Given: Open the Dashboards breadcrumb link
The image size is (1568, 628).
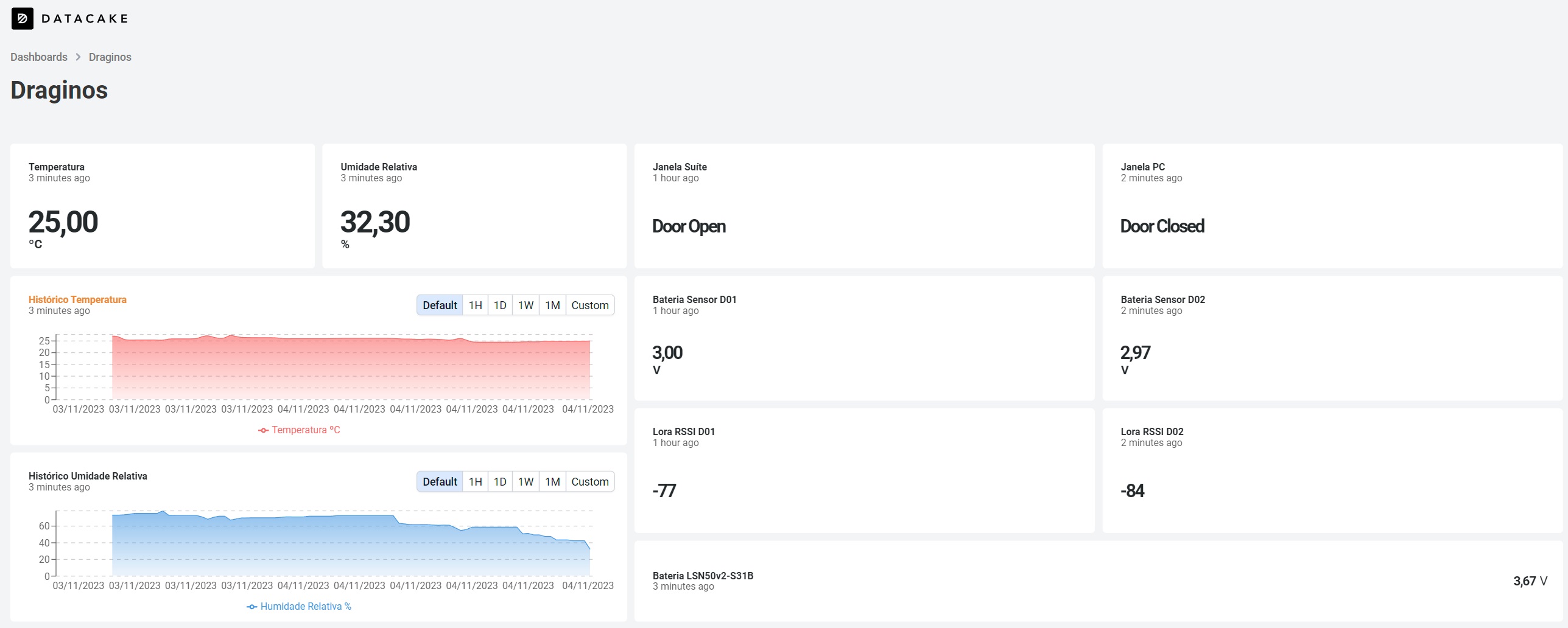Looking at the screenshot, I should pyautogui.click(x=39, y=57).
